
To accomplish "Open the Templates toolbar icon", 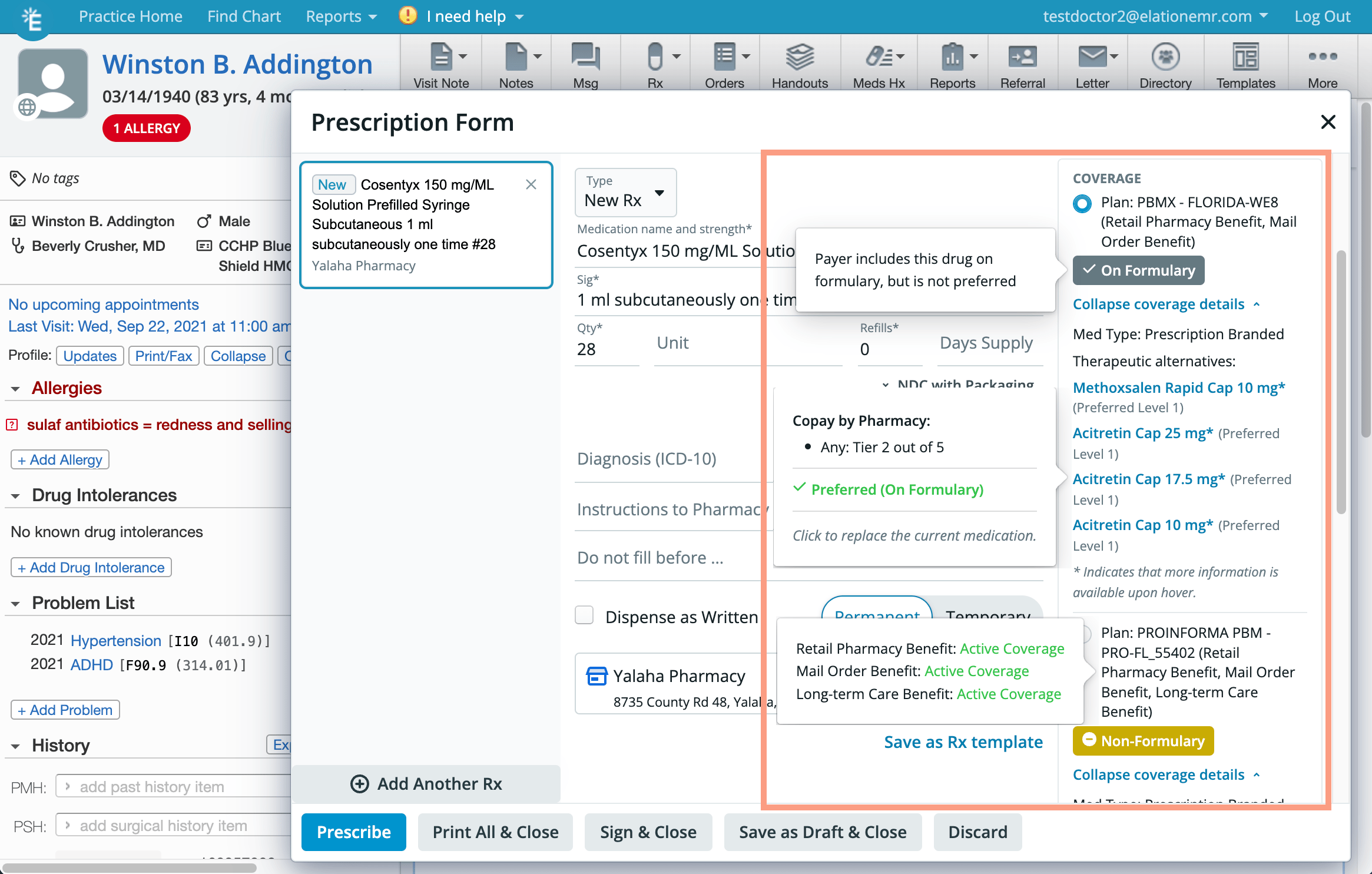I will pos(1246,57).
